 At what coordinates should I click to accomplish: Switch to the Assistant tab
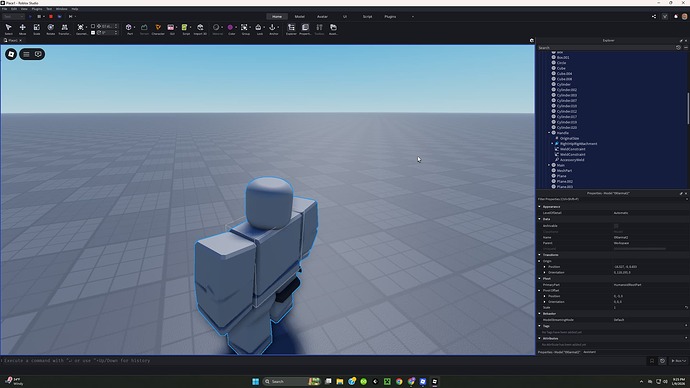click(x=590, y=352)
